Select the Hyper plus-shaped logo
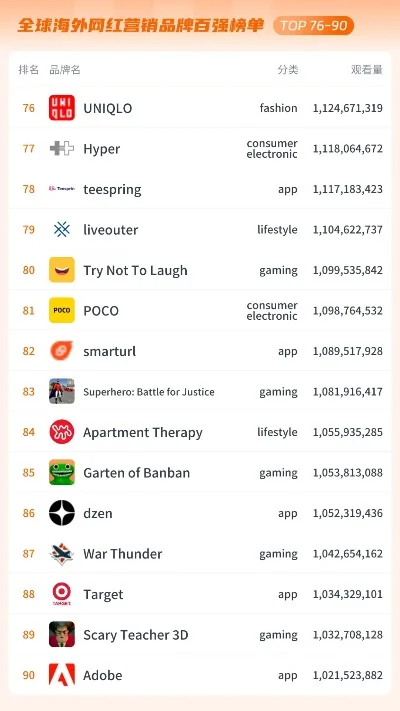The image size is (400, 711). pyautogui.click(x=62, y=148)
